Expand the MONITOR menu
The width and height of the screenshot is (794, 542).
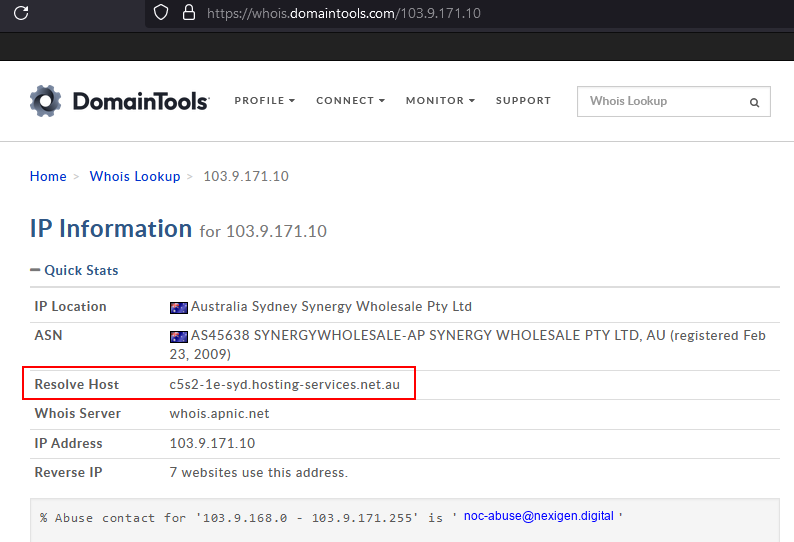pyautogui.click(x=440, y=101)
